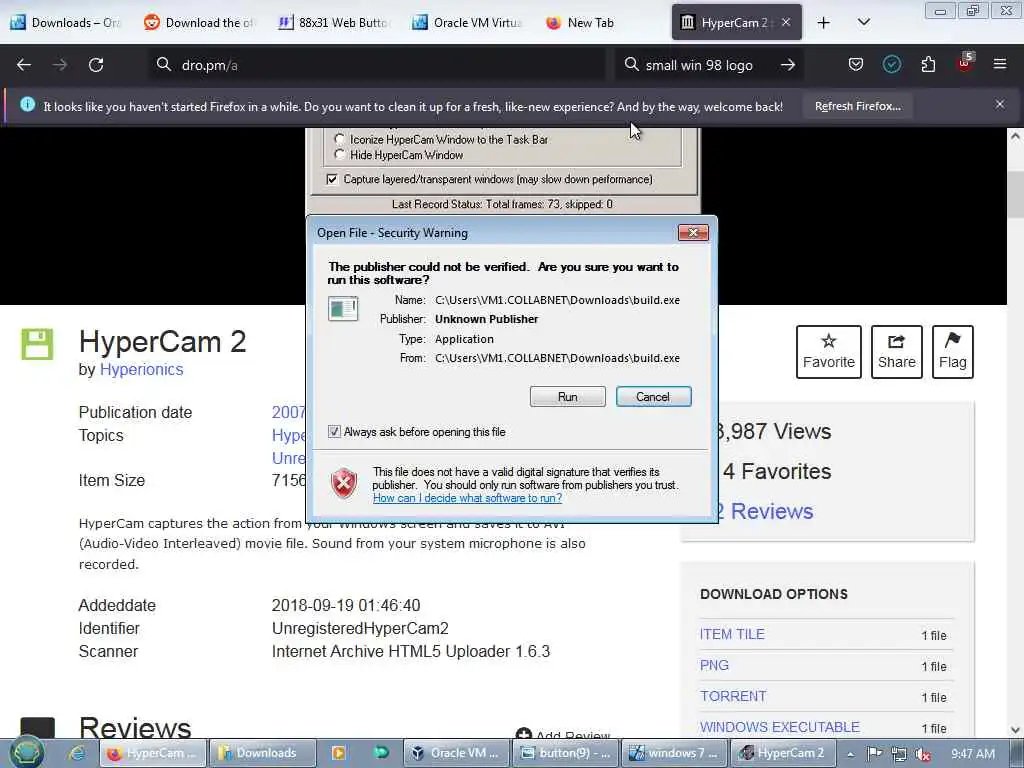Click the forward navigation arrow

60,65
